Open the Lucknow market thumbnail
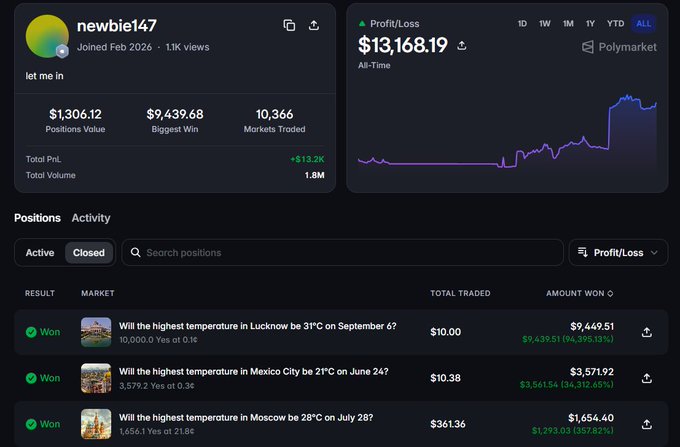Viewport: 680px width, 447px height. click(96, 332)
